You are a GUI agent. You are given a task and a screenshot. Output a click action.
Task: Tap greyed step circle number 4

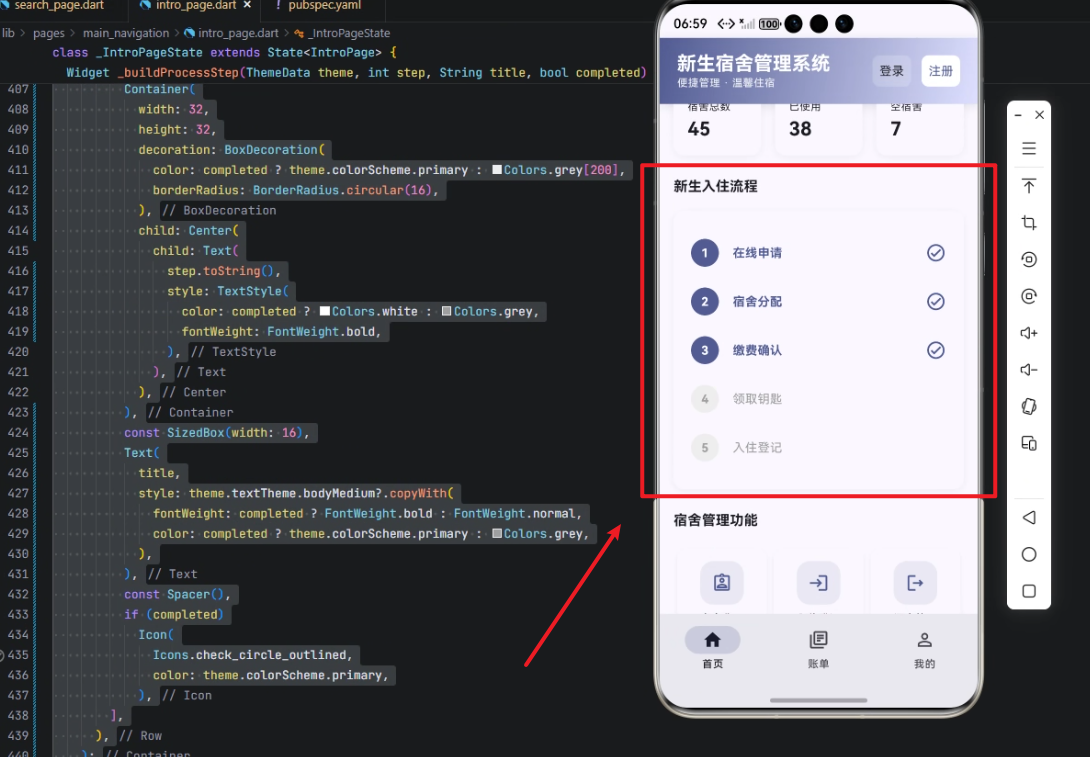pyautogui.click(x=704, y=399)
